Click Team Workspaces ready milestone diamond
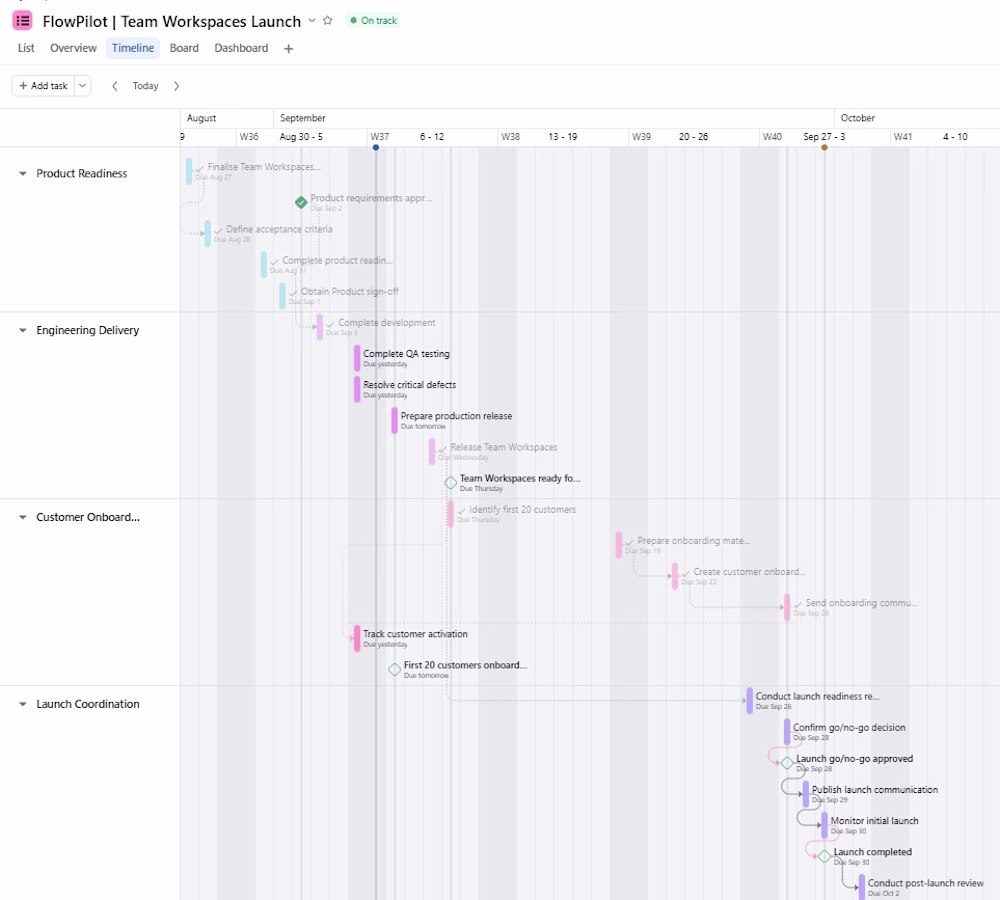The width and height of the screenshot is (1000, 900). click(450, 482)
